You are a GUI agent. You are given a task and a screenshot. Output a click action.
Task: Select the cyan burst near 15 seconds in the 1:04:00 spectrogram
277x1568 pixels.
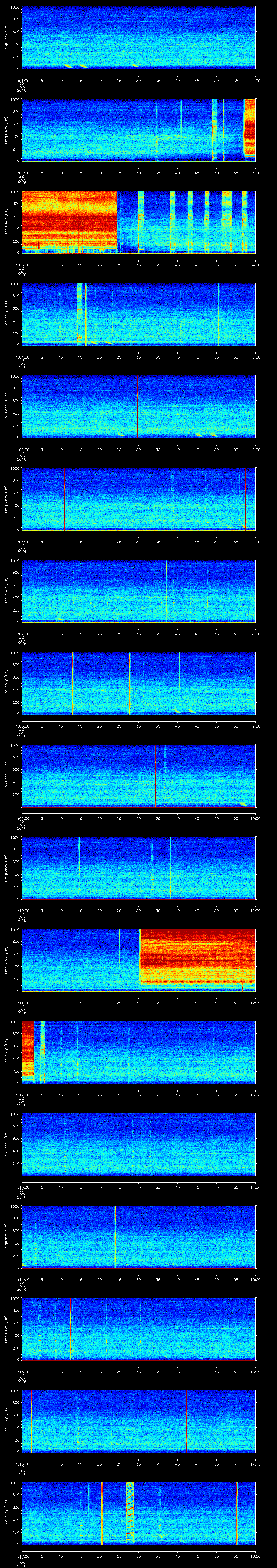pyautogui.click(x=79, y=313)
